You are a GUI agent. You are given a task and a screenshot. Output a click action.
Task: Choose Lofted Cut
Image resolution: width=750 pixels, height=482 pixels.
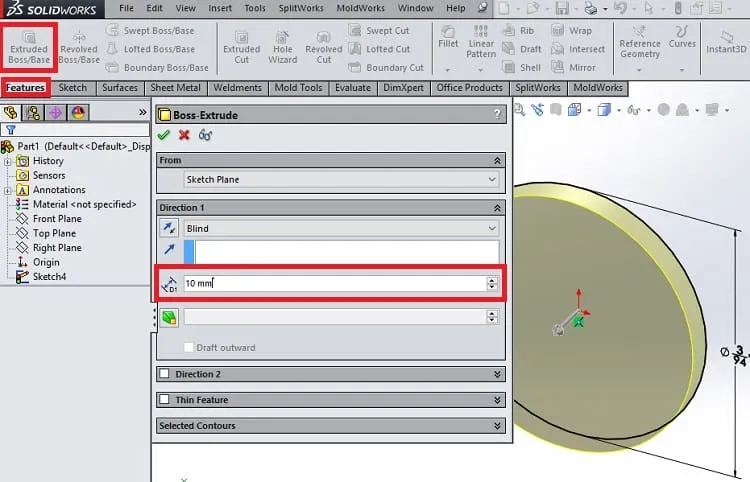tap(379, 49)
